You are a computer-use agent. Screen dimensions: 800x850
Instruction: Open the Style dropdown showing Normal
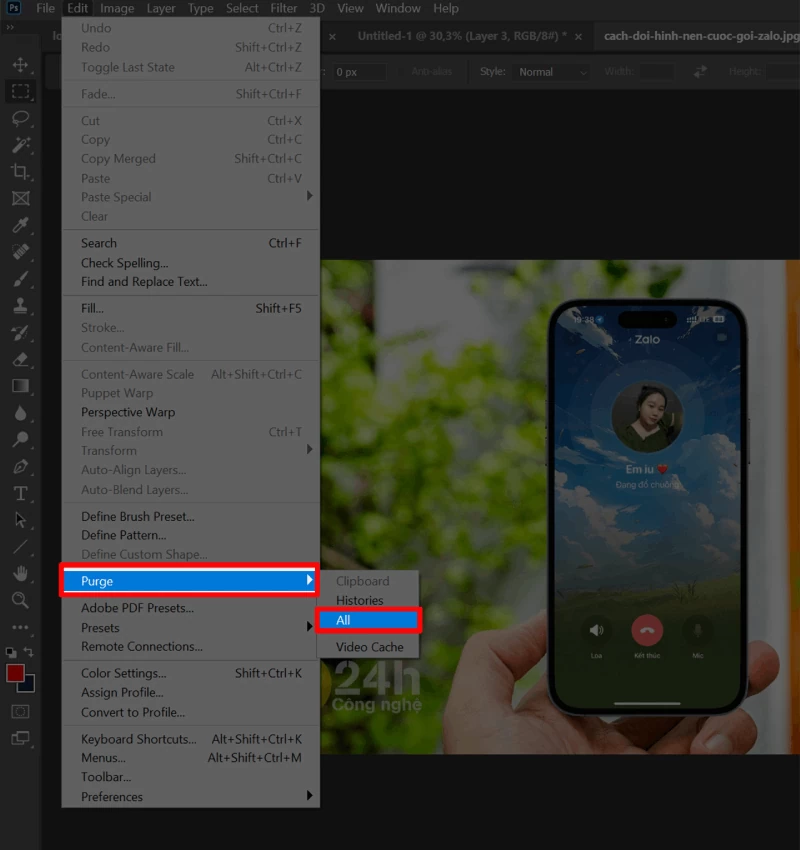click(x=550, y=71)
